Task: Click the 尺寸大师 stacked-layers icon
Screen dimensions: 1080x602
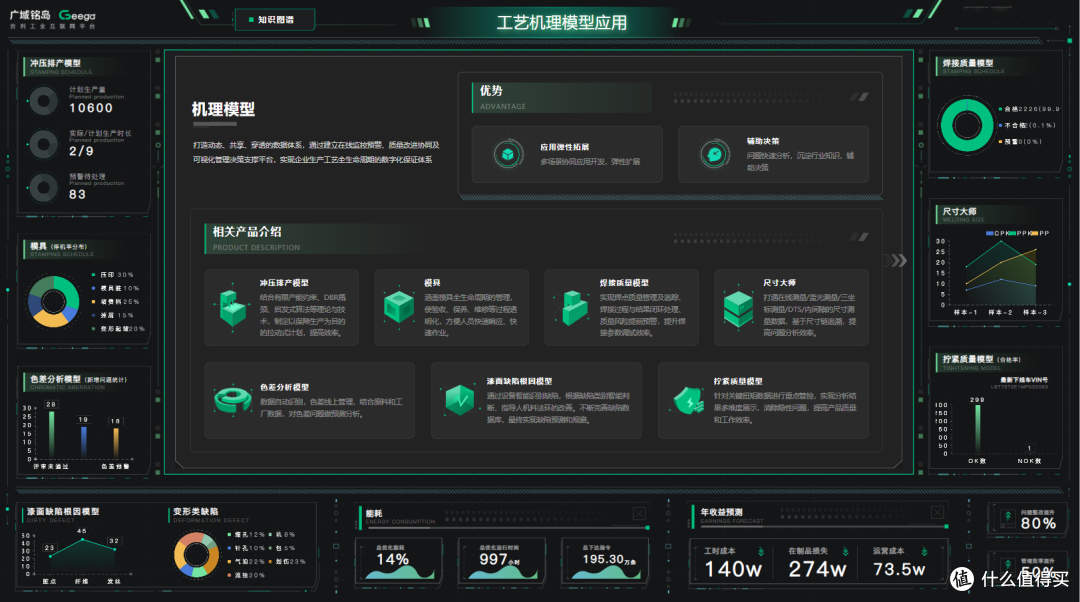Action: coord(738,308)
